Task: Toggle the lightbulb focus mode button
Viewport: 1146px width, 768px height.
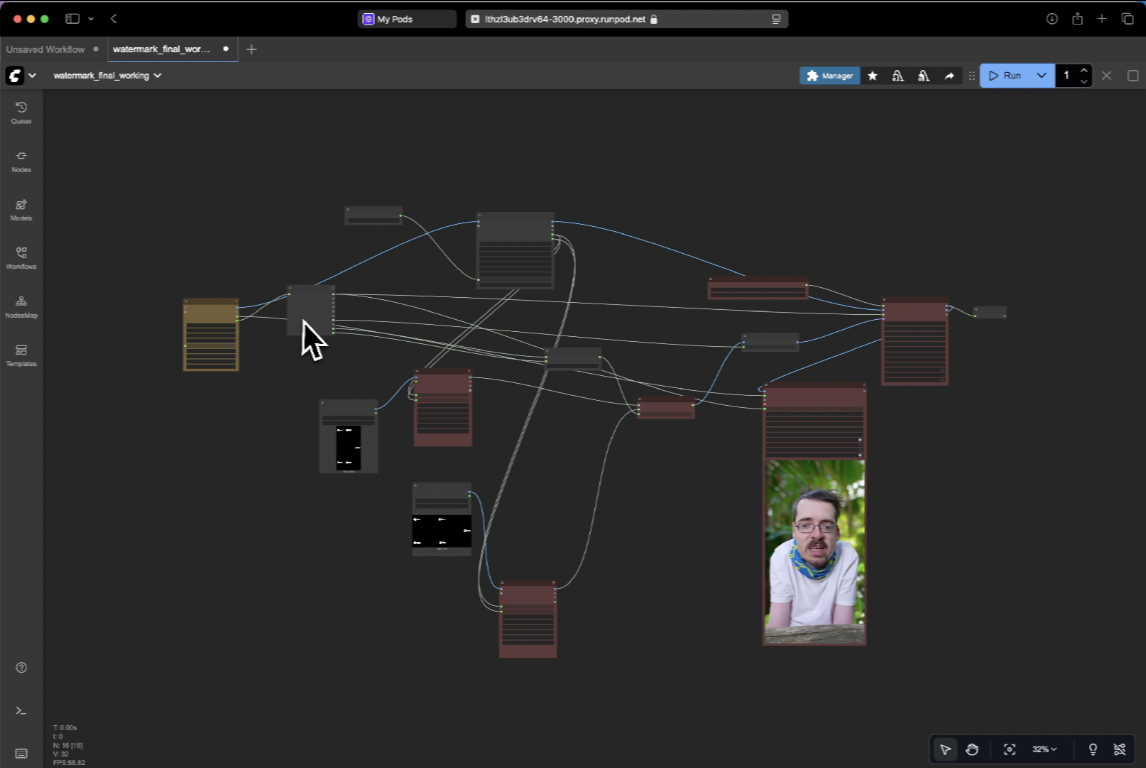Action: 1093,749
